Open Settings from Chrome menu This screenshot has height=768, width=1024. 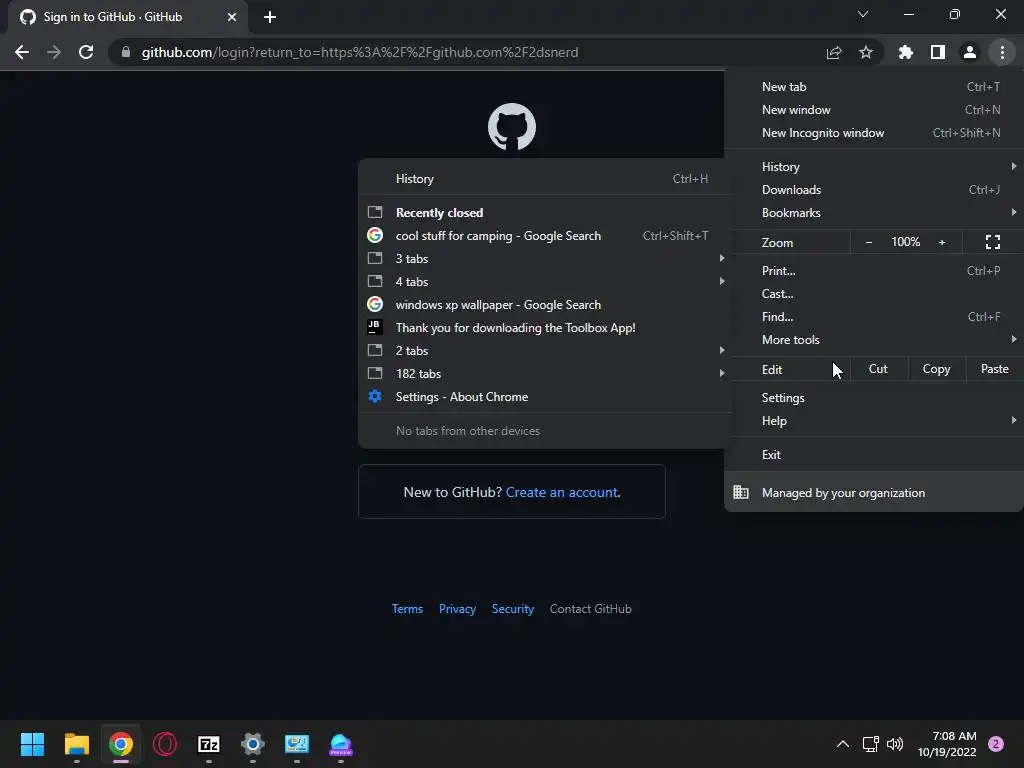pos(874,398)
